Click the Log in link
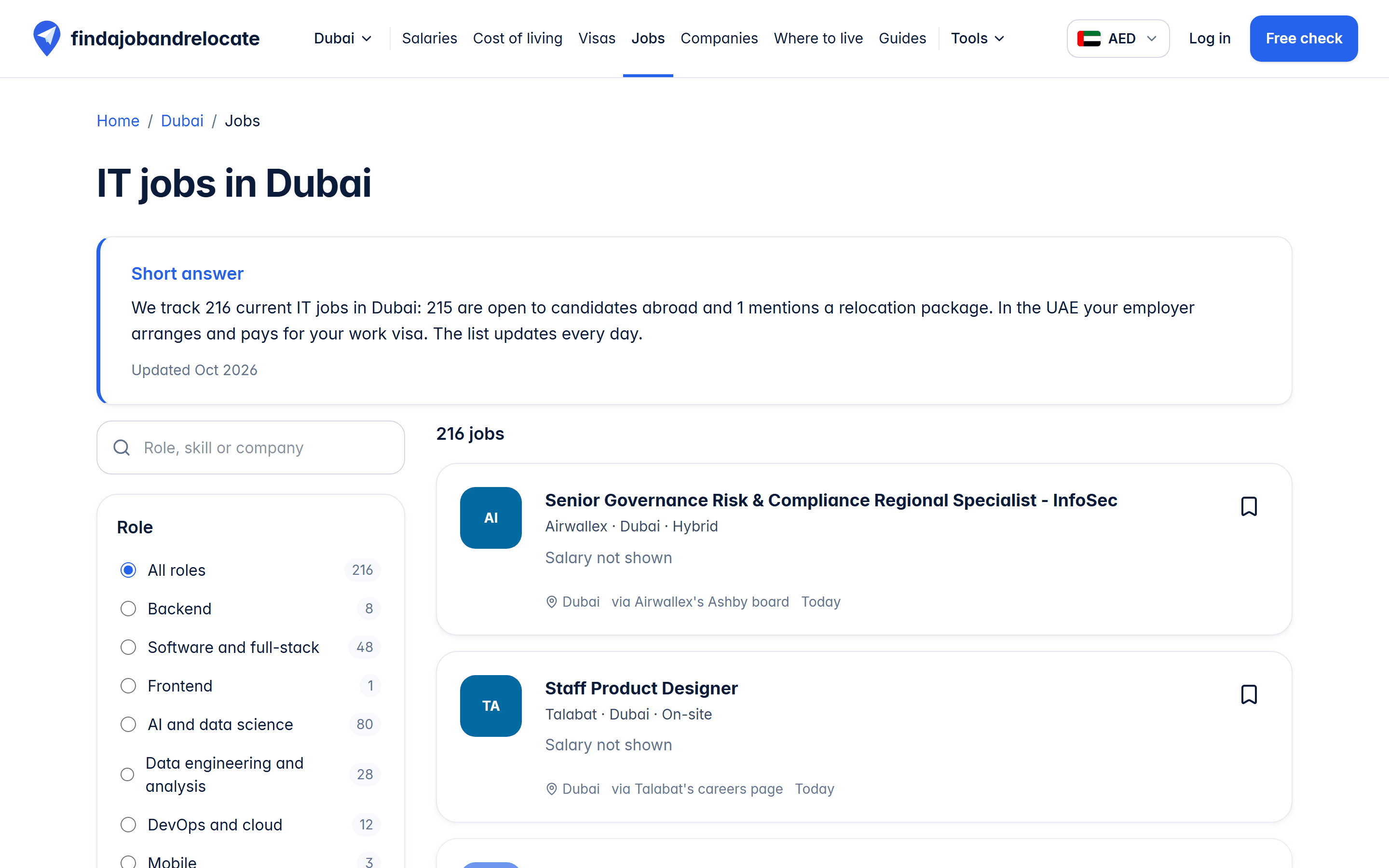This screenshot has height=868, width=1389. click(1210, 39)
